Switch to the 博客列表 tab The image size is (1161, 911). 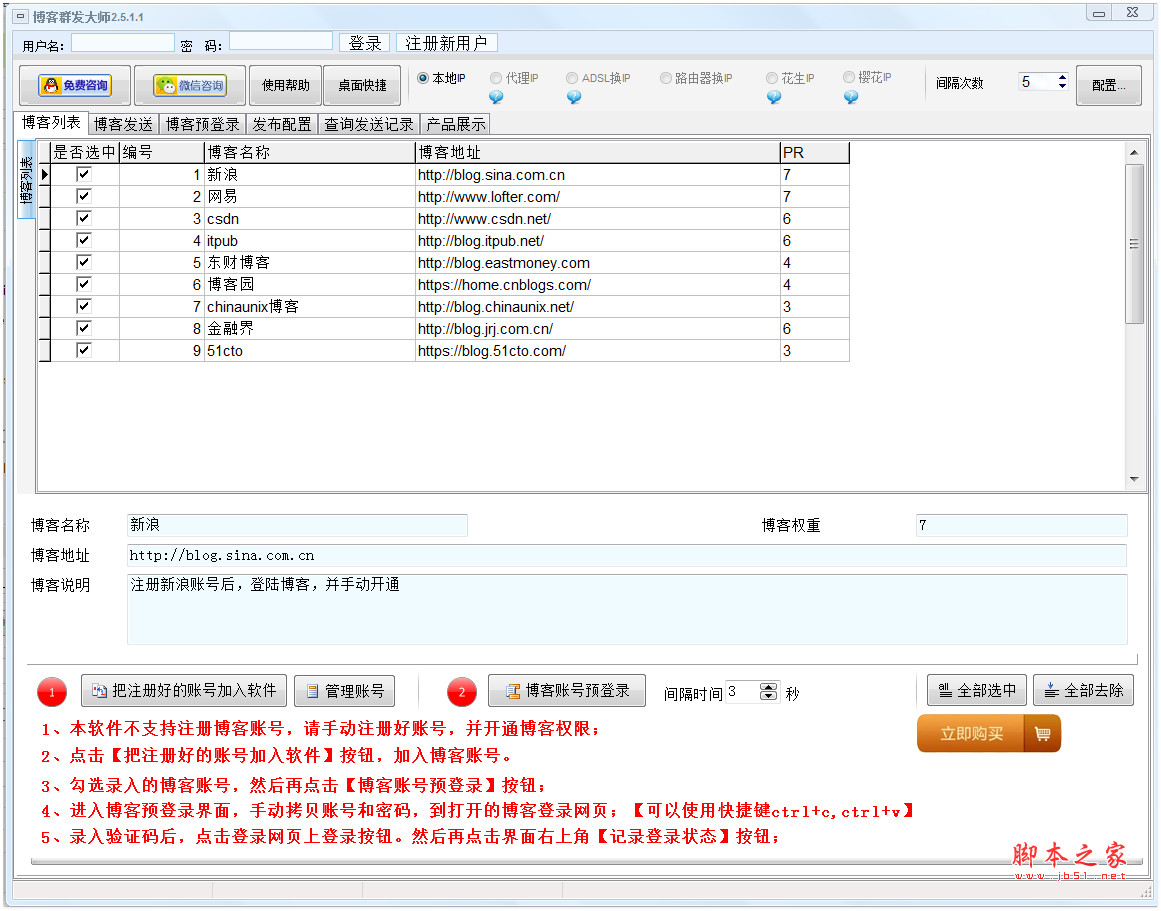click(51, 123)
